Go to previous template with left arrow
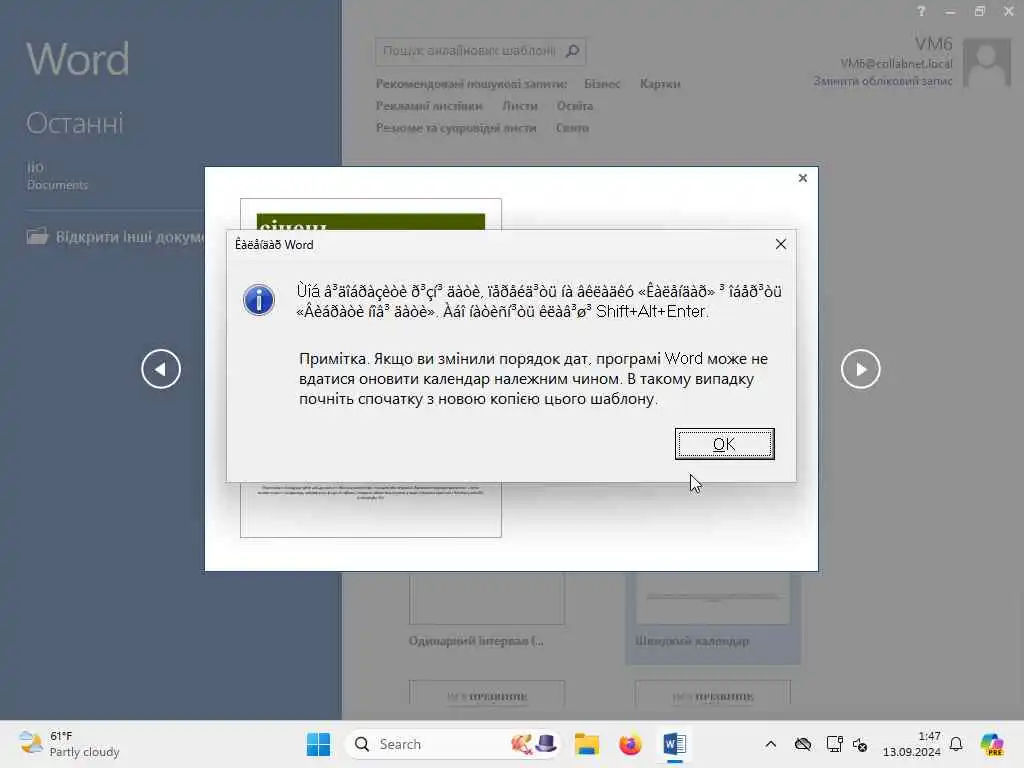1024x768 pixels. (x=161, y=369)
